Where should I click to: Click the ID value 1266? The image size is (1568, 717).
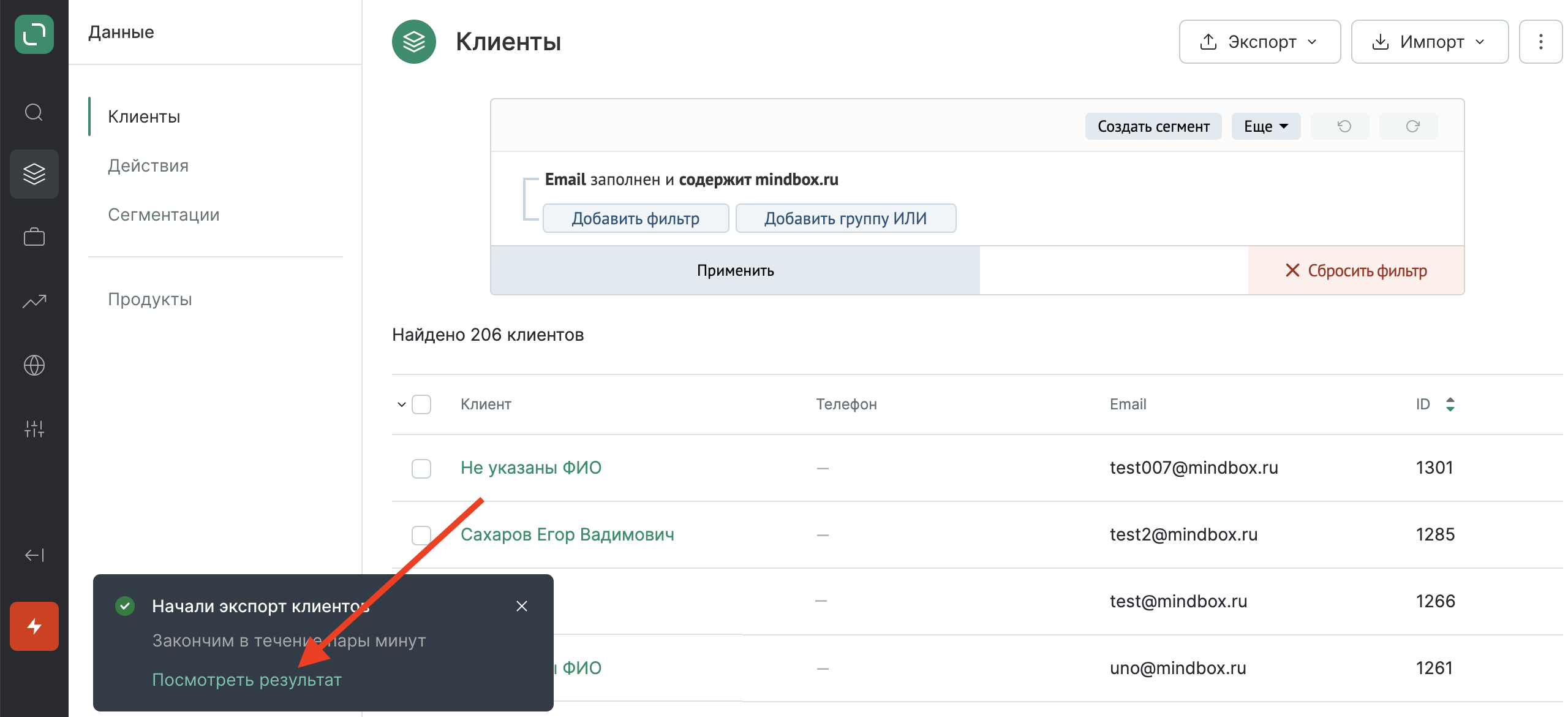point(1435,601)
